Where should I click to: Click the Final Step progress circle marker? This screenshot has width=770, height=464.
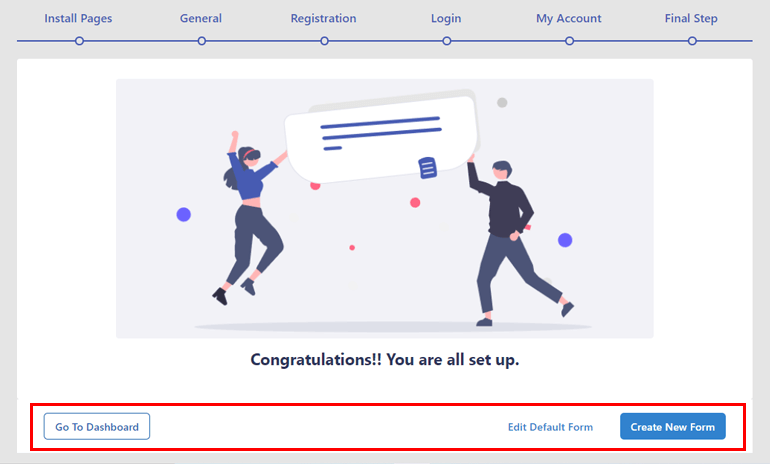click(692, 41)
